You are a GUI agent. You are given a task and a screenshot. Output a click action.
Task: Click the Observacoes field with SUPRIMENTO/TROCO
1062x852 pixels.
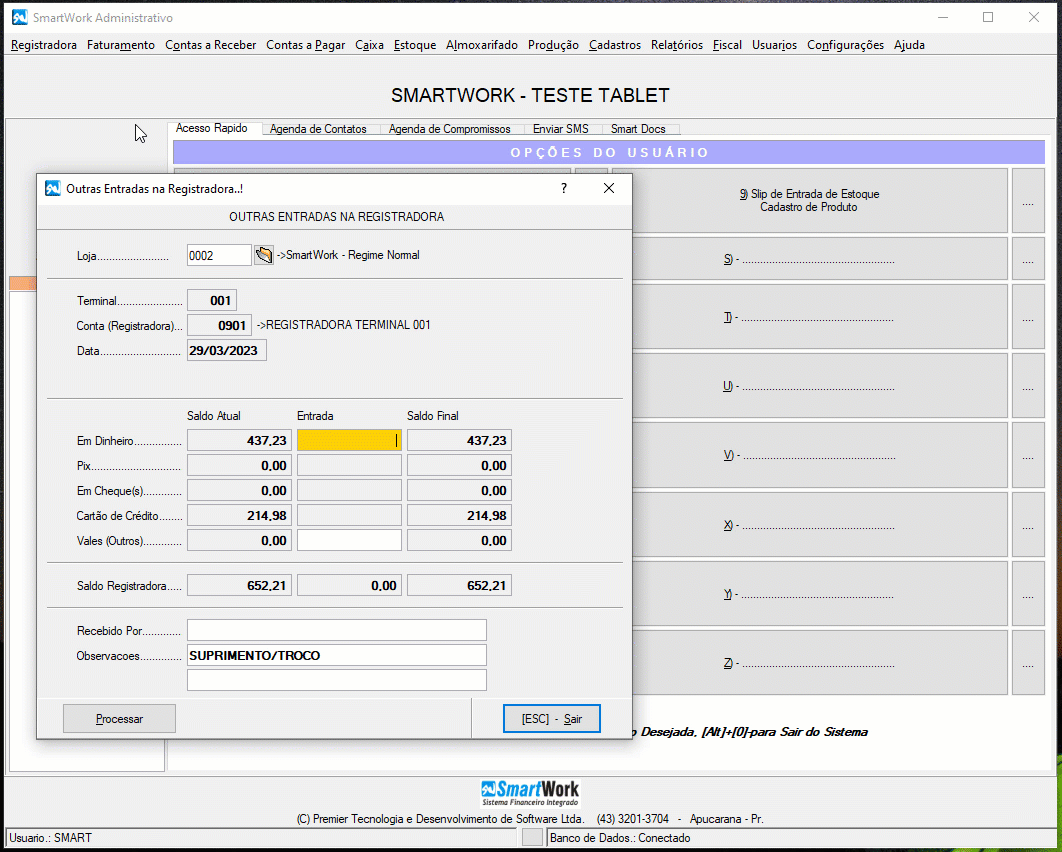coord(337,655)
